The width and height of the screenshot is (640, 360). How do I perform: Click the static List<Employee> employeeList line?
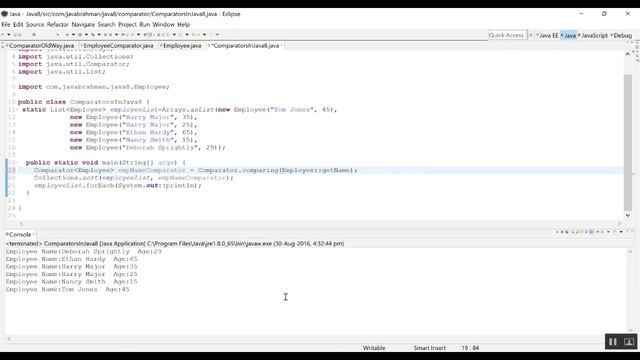coord(180,109)
